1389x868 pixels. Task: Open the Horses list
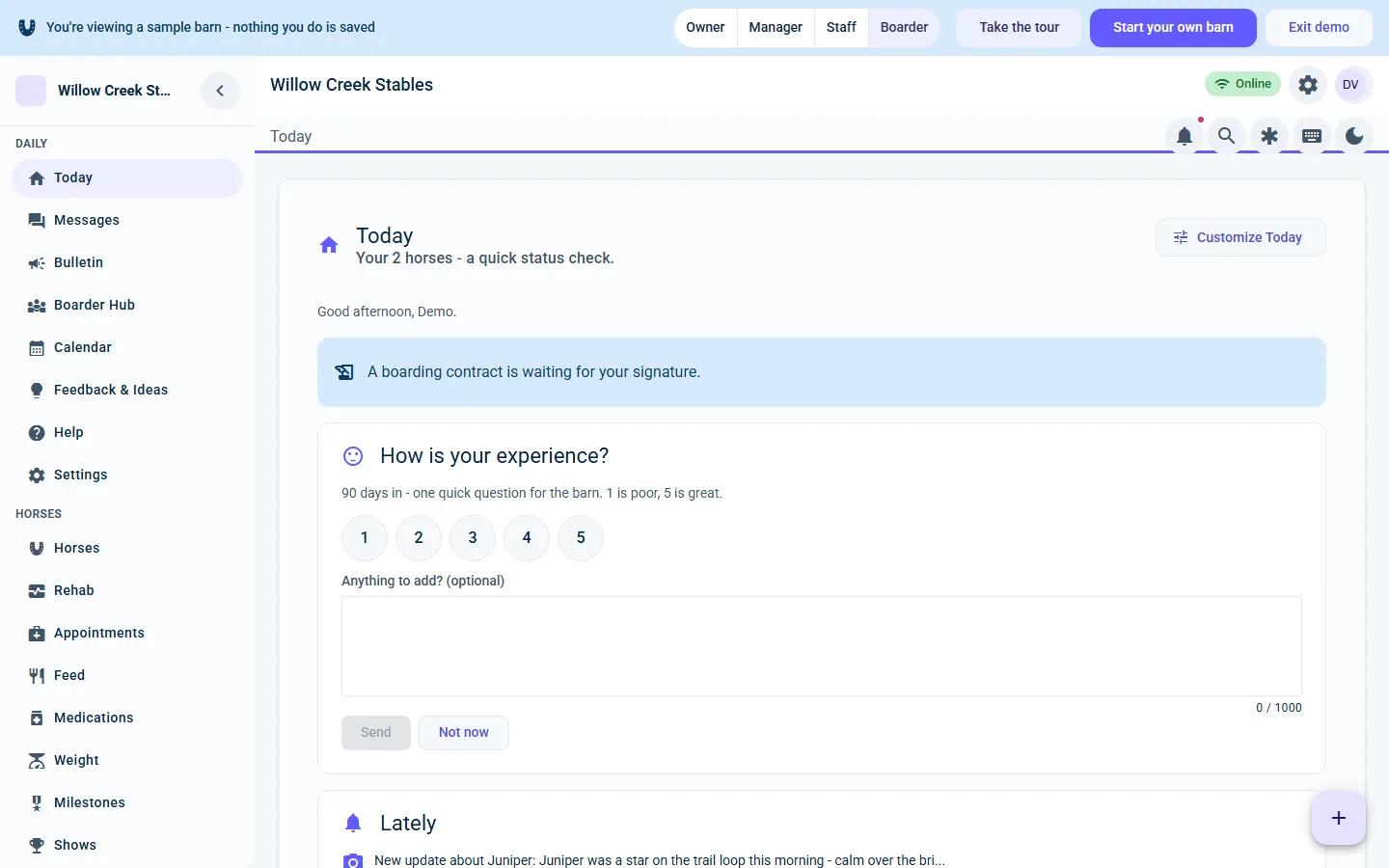(x=127, y=548)
